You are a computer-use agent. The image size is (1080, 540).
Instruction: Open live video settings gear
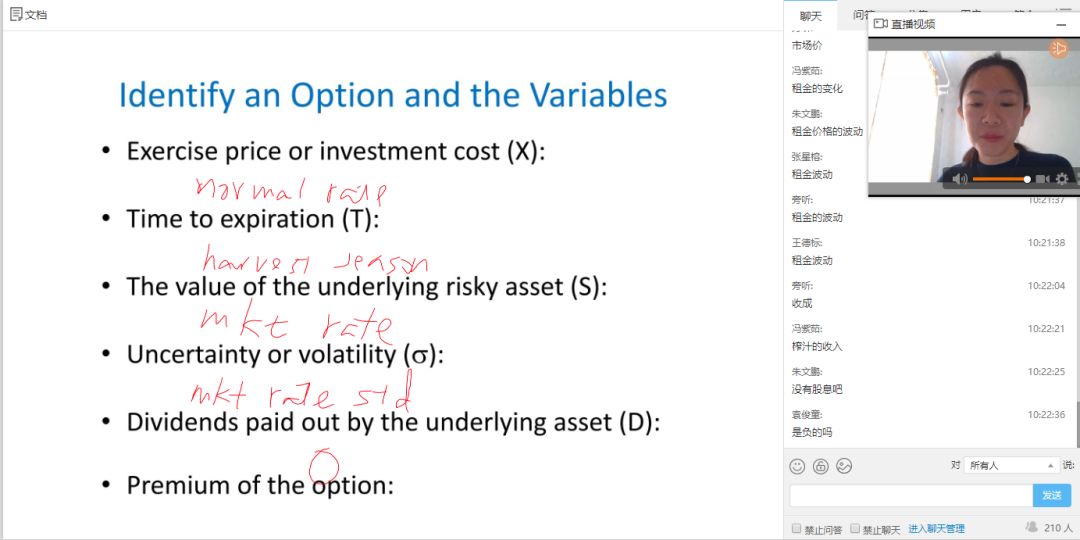1062,179
